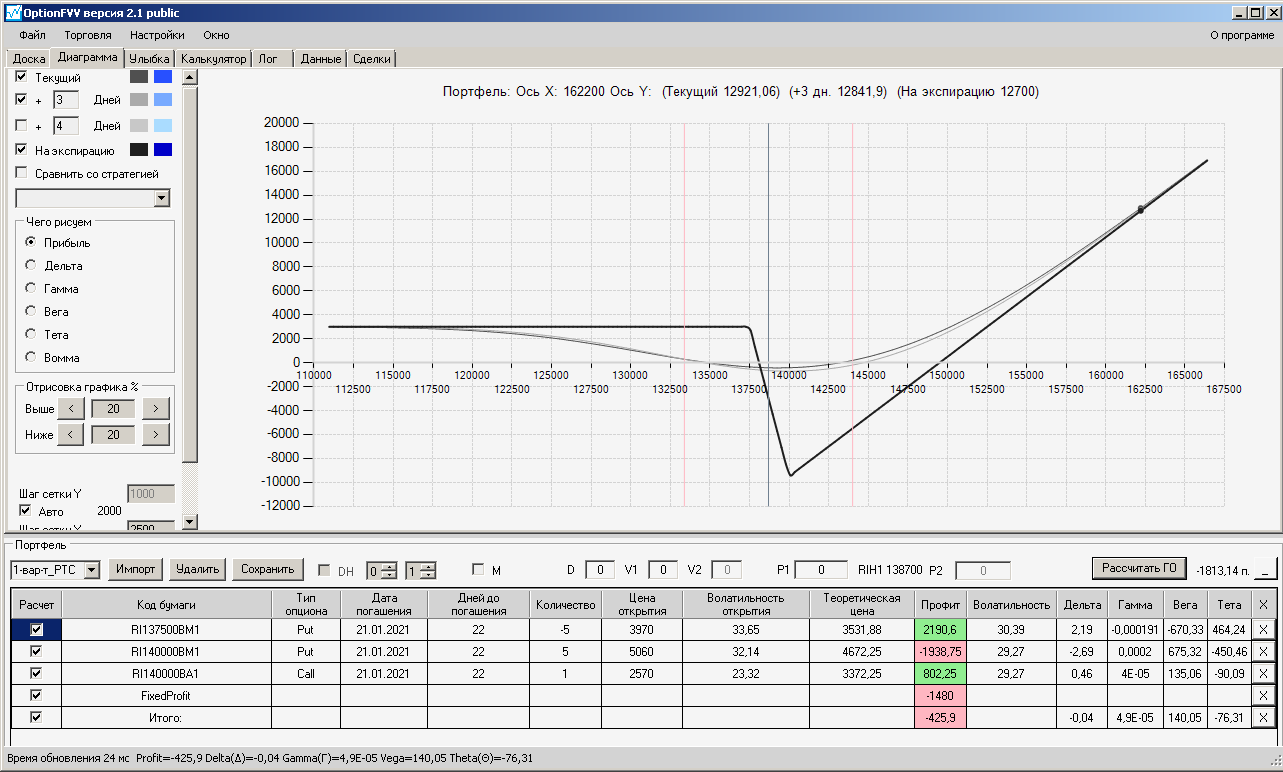Click the days field showing 3

click(65, 100)
